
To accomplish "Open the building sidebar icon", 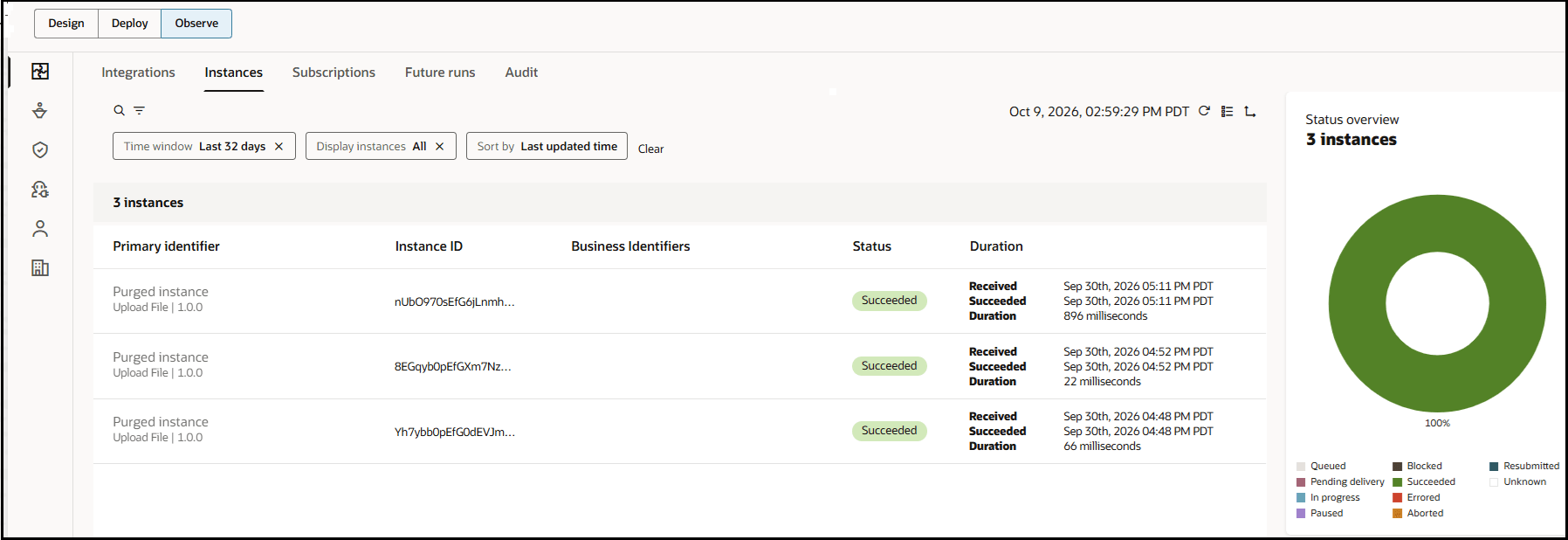I will [40, 268].
